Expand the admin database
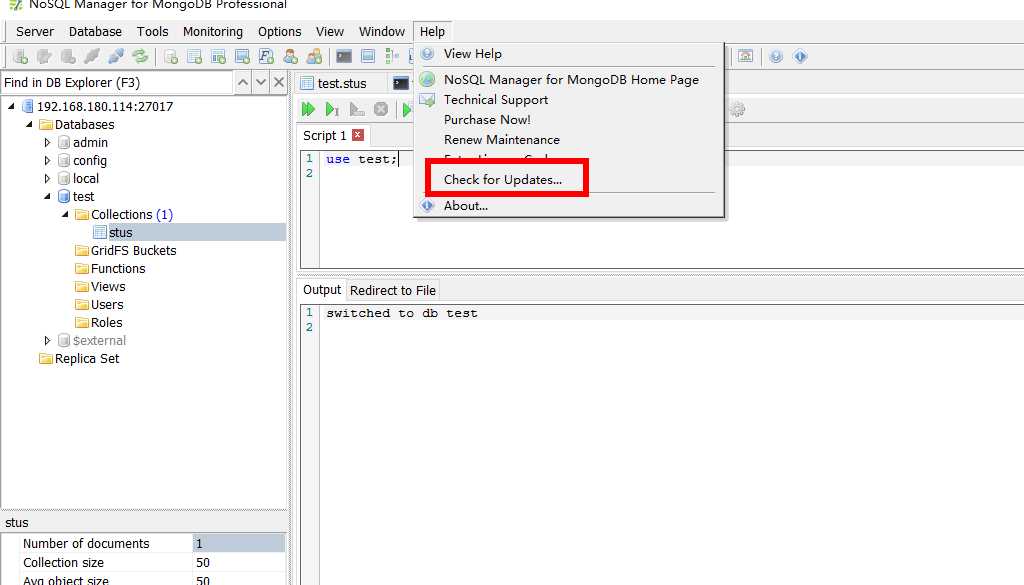Viewport: 1024px width, 585px height. [47, 142]
